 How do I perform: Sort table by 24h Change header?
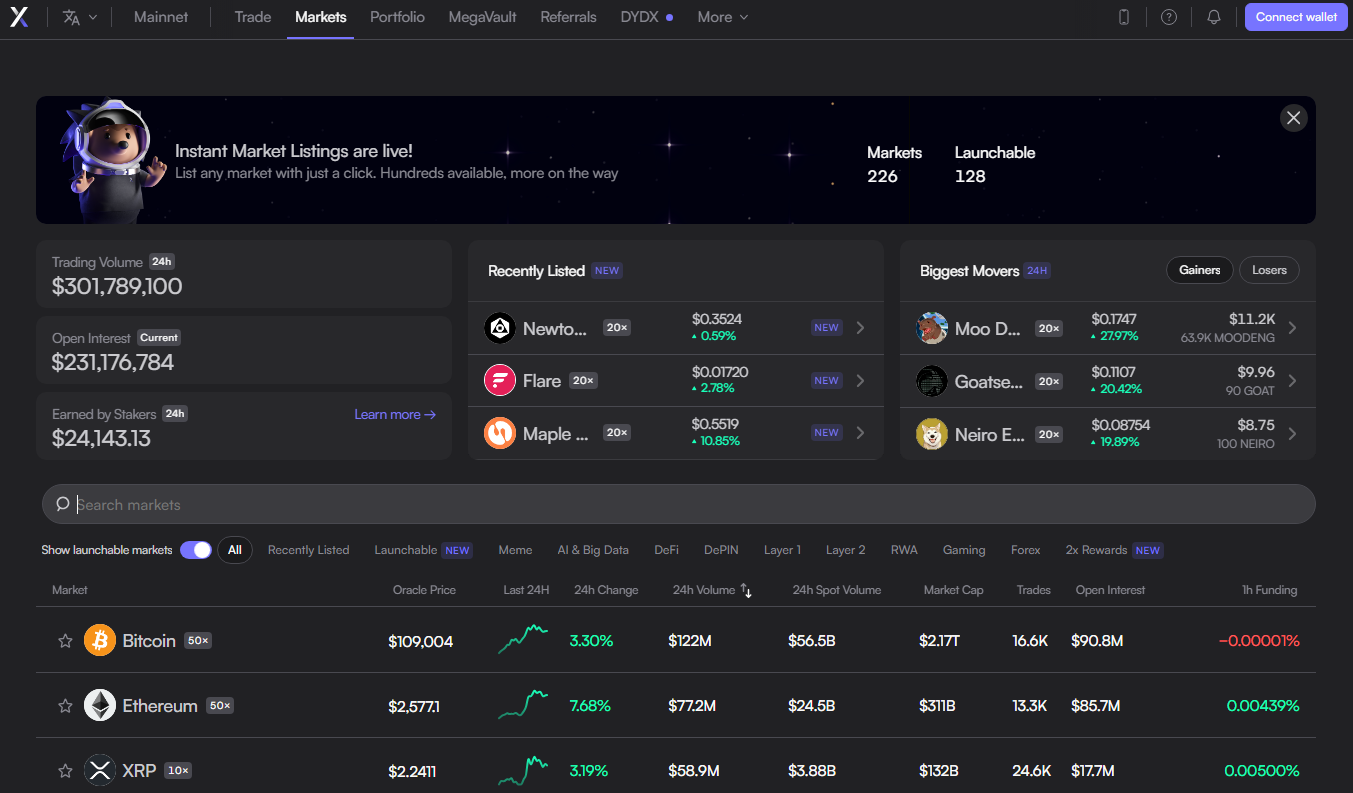click(x=606, y=590)
